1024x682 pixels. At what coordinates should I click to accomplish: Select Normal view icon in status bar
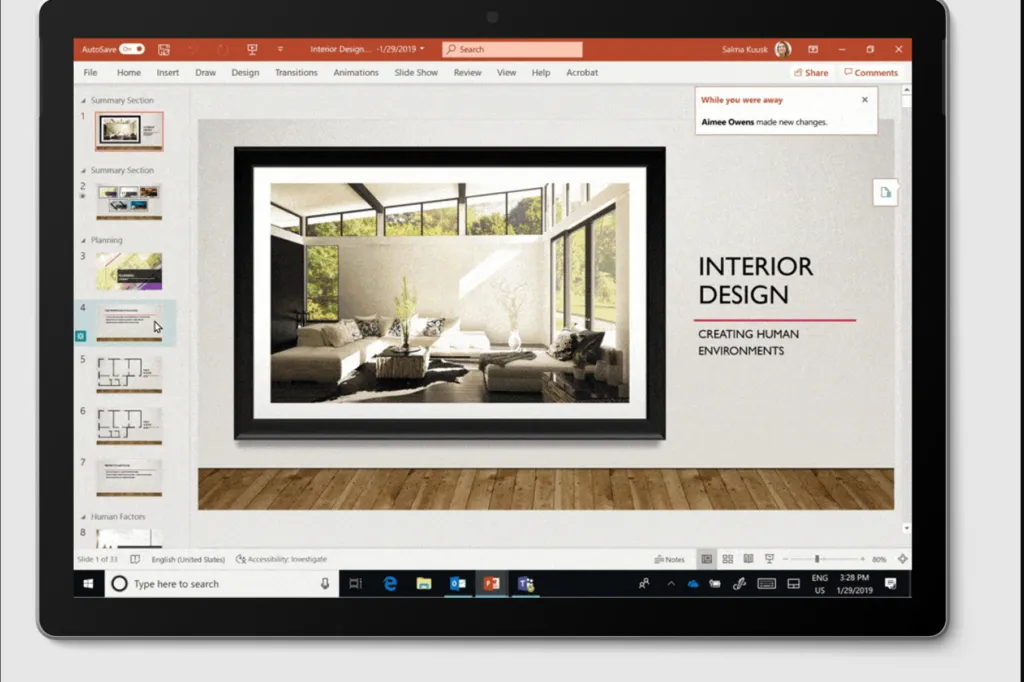click(707, 559)
